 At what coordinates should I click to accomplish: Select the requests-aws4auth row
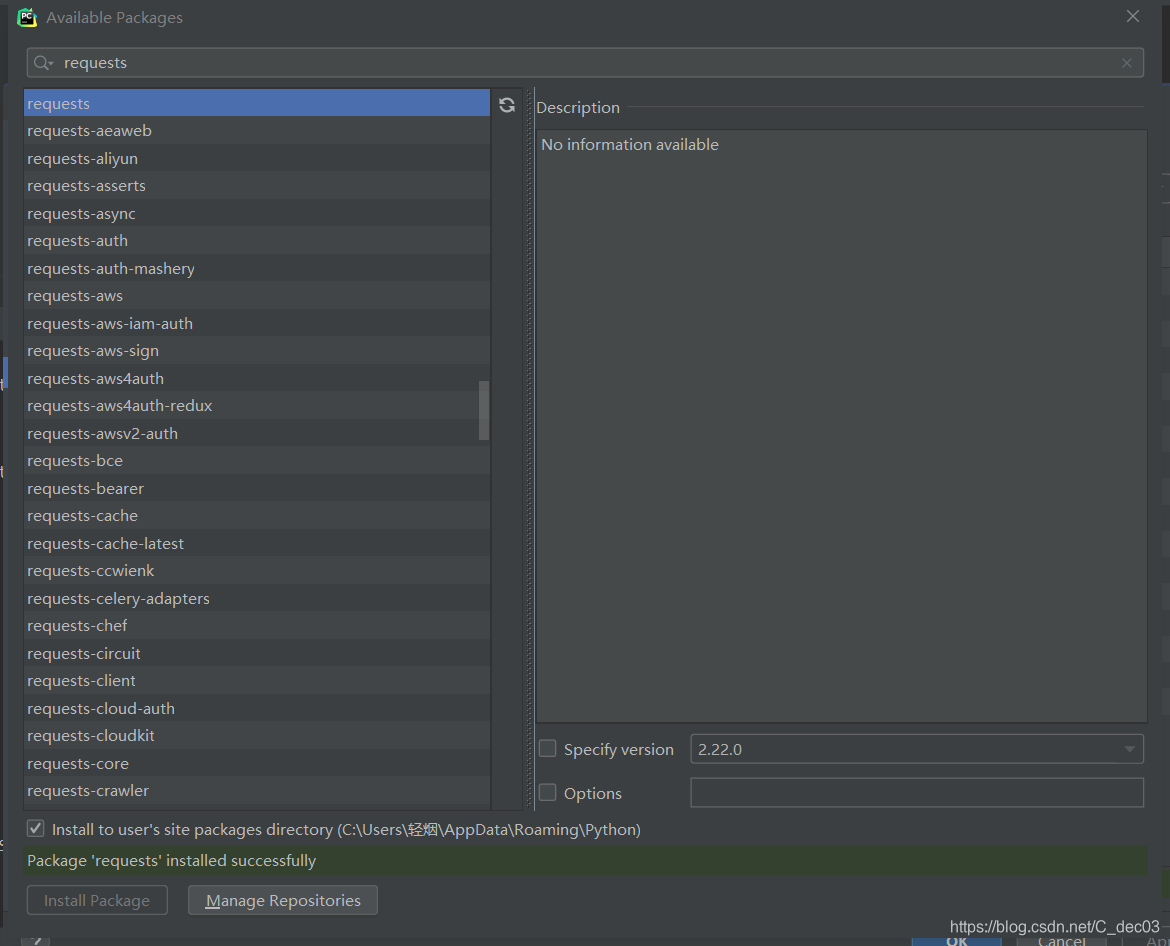coord(257,378)
